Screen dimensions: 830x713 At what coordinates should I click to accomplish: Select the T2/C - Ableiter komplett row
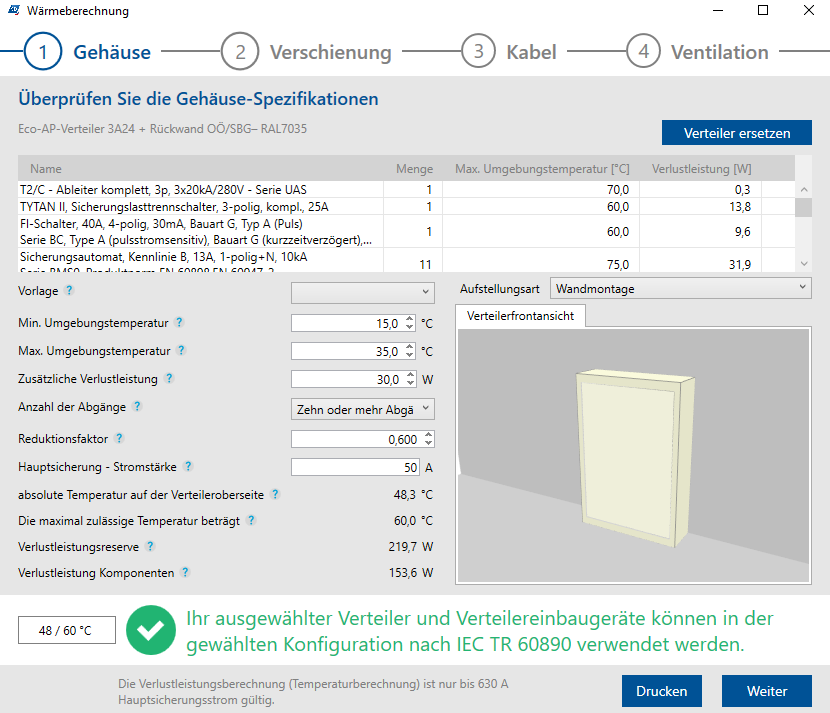[x=406, y=189]
